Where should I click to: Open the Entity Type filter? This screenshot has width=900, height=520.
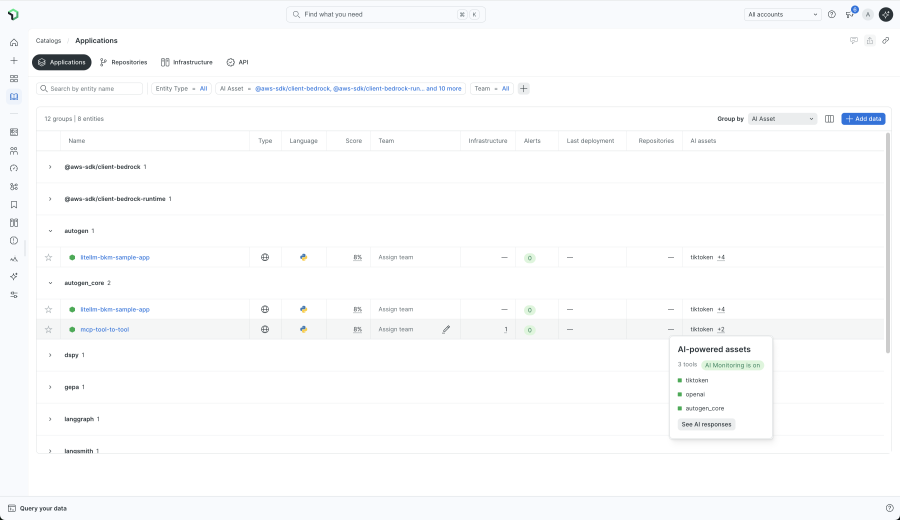pyautogui.click(x=181, y=88)
